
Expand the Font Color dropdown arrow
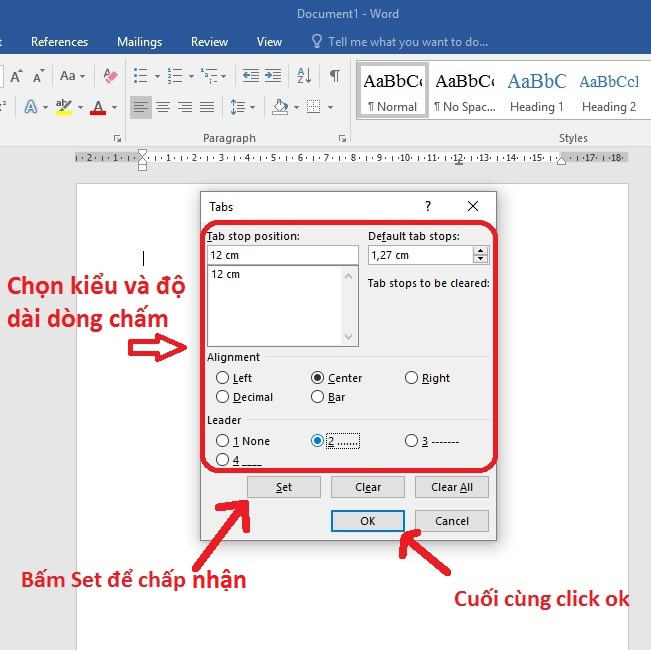coord(114,108)
